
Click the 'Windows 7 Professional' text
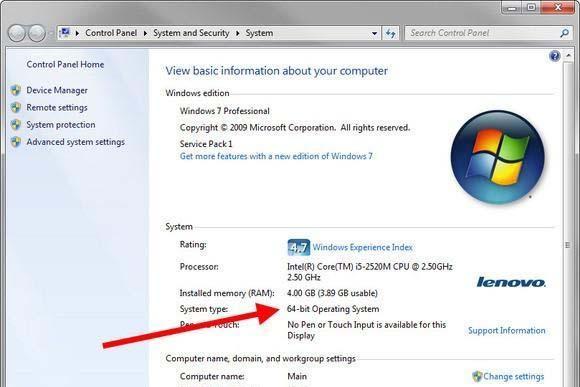click(225, 111)
